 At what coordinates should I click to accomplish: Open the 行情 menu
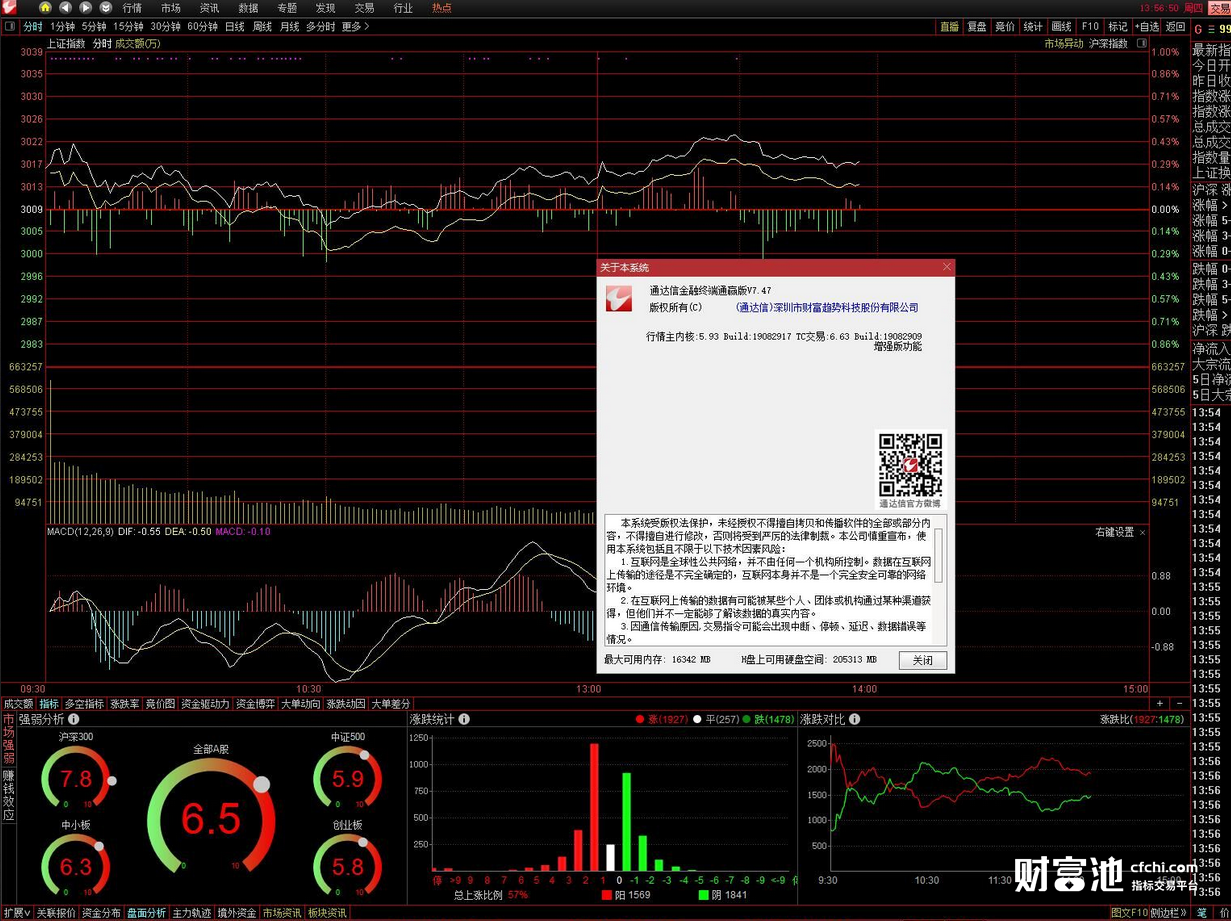point(132,8)
